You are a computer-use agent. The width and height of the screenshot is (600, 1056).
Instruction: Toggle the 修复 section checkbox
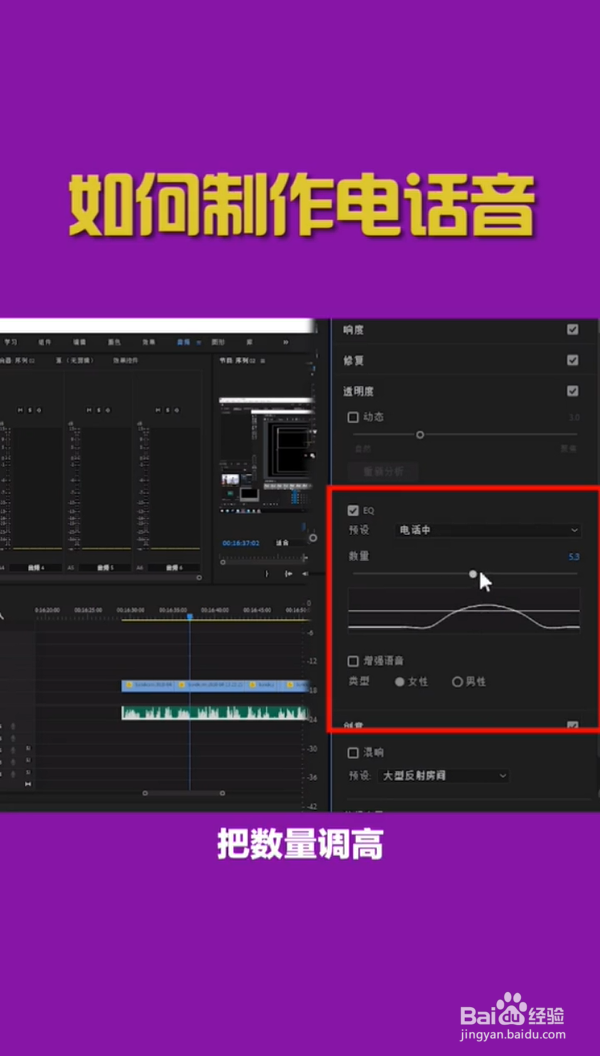click(x=572, y=360)
